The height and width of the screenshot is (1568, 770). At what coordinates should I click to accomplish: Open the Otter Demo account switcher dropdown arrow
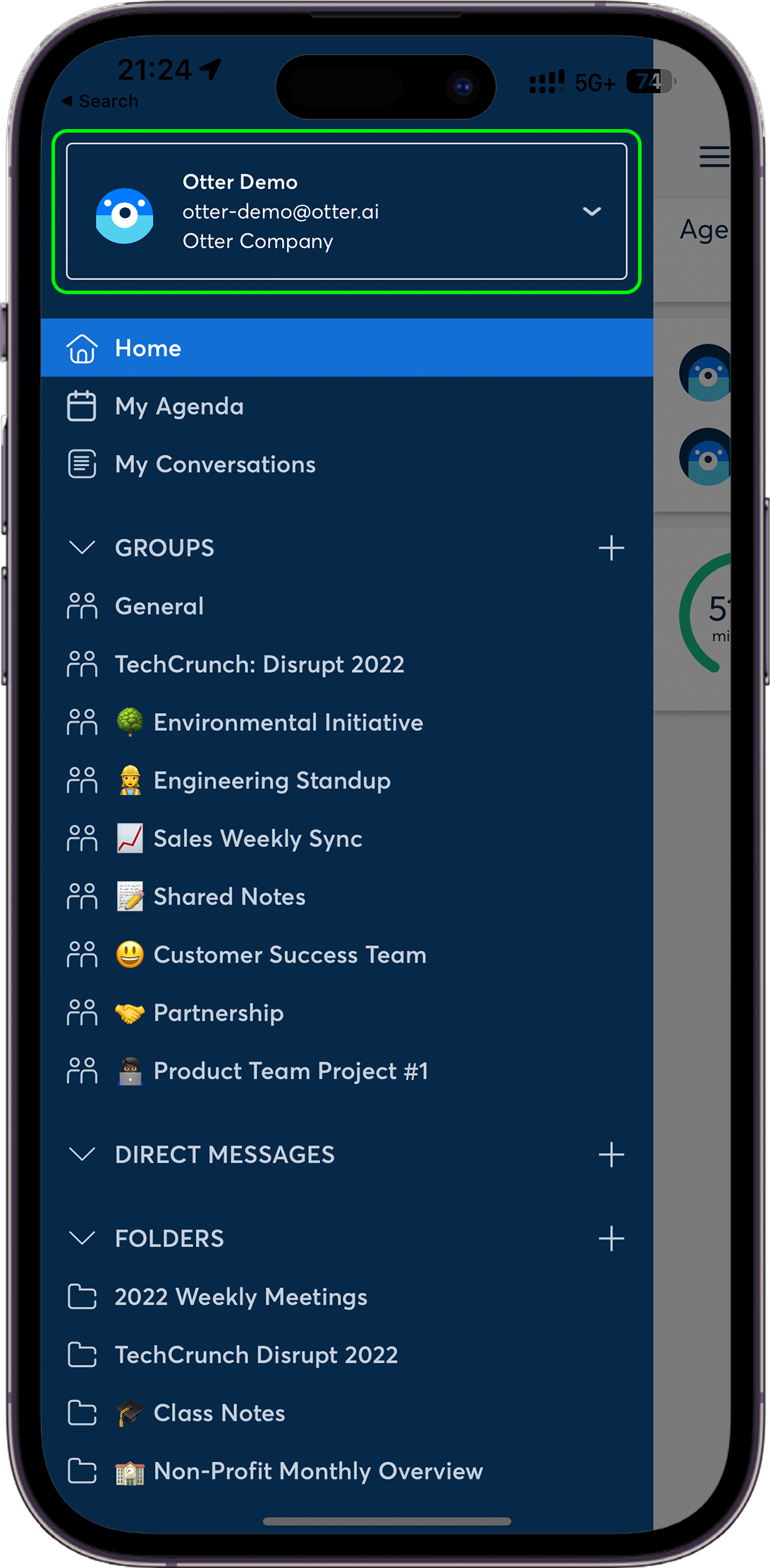[x=592, y=211]
